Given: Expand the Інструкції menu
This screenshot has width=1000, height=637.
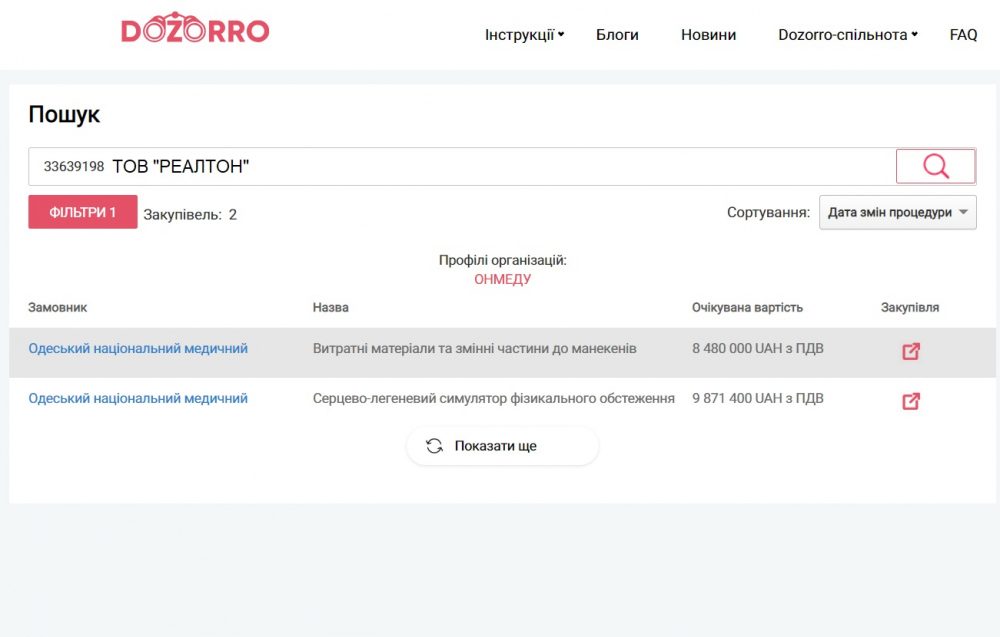Looking at the screenshot, I should pyautogui.click(x=524, y=35).
